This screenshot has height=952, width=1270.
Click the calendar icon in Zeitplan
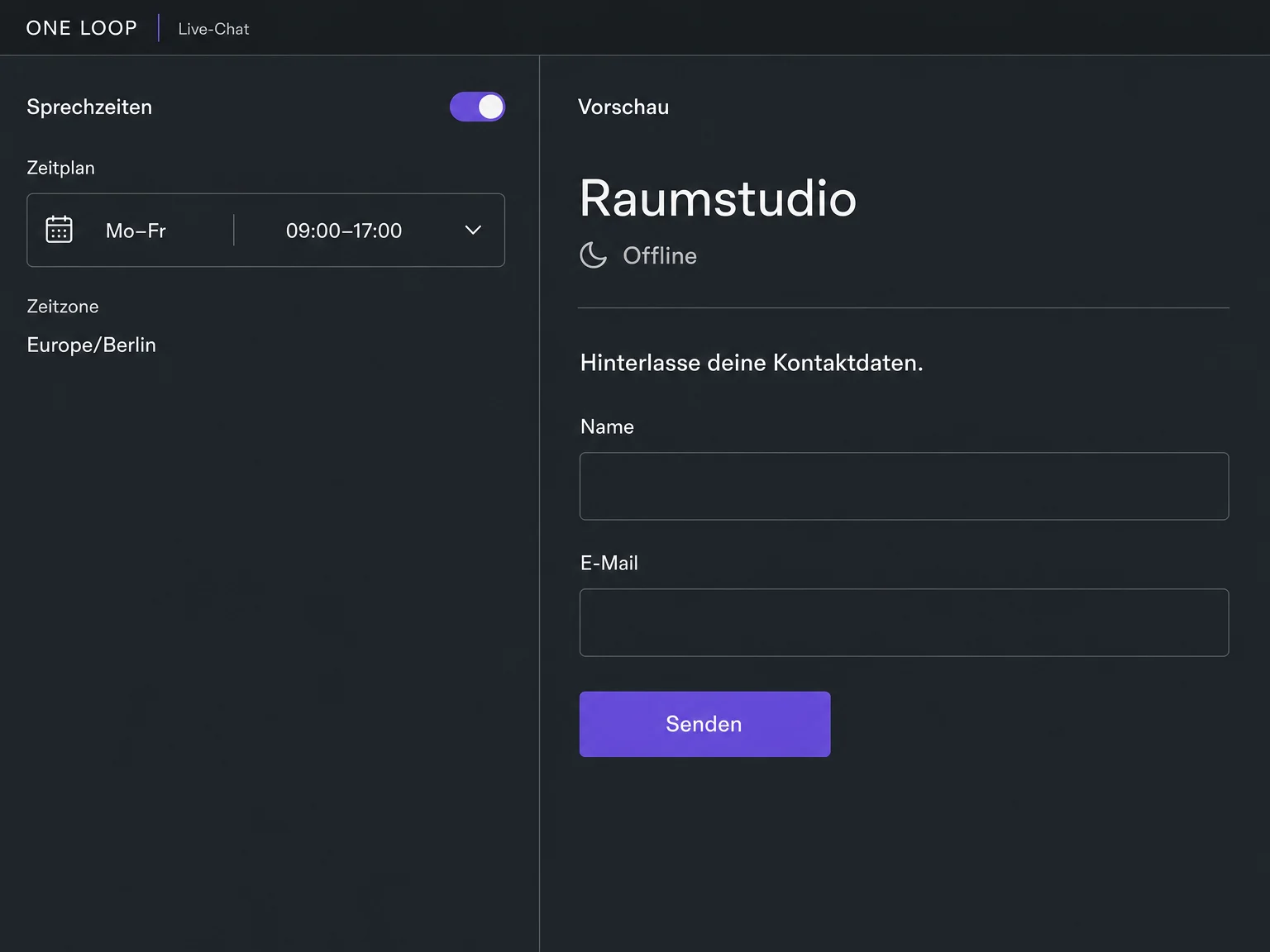[x=59, y=230]
